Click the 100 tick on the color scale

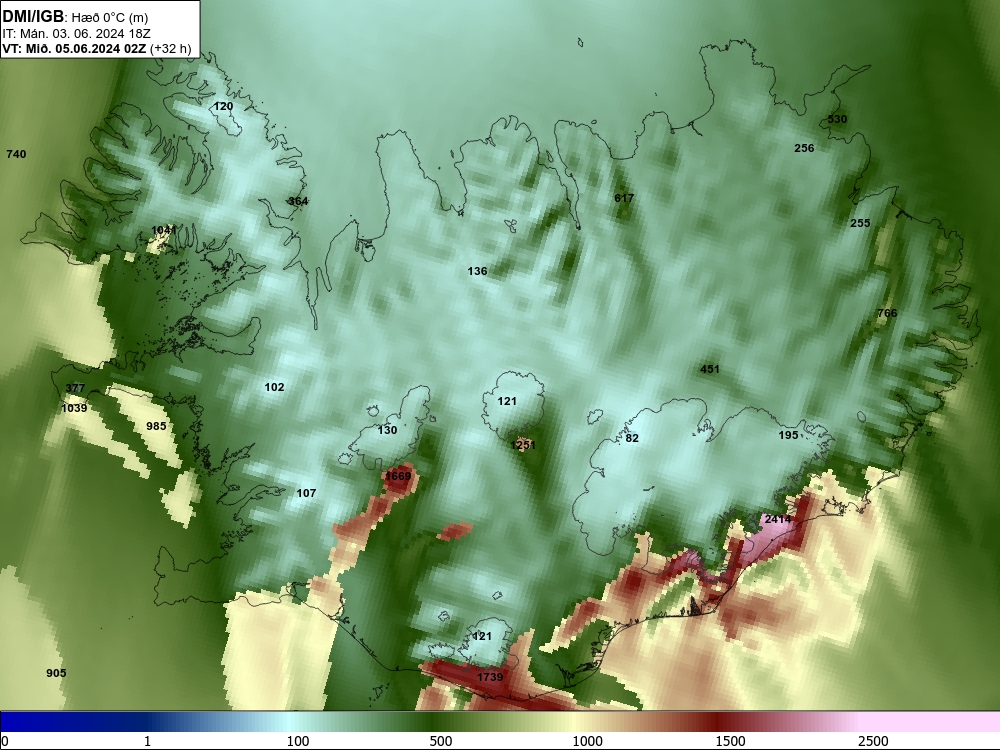(298, 741)
